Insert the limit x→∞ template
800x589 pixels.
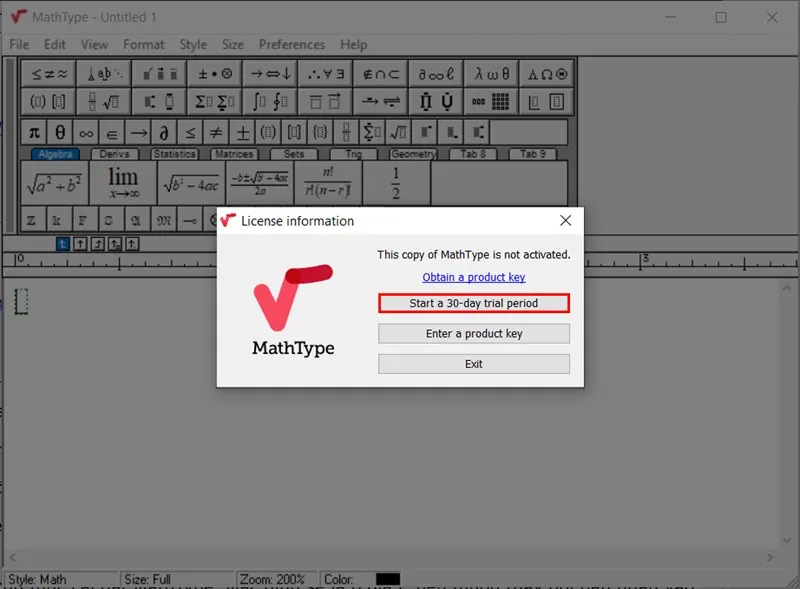pos(123,184)
